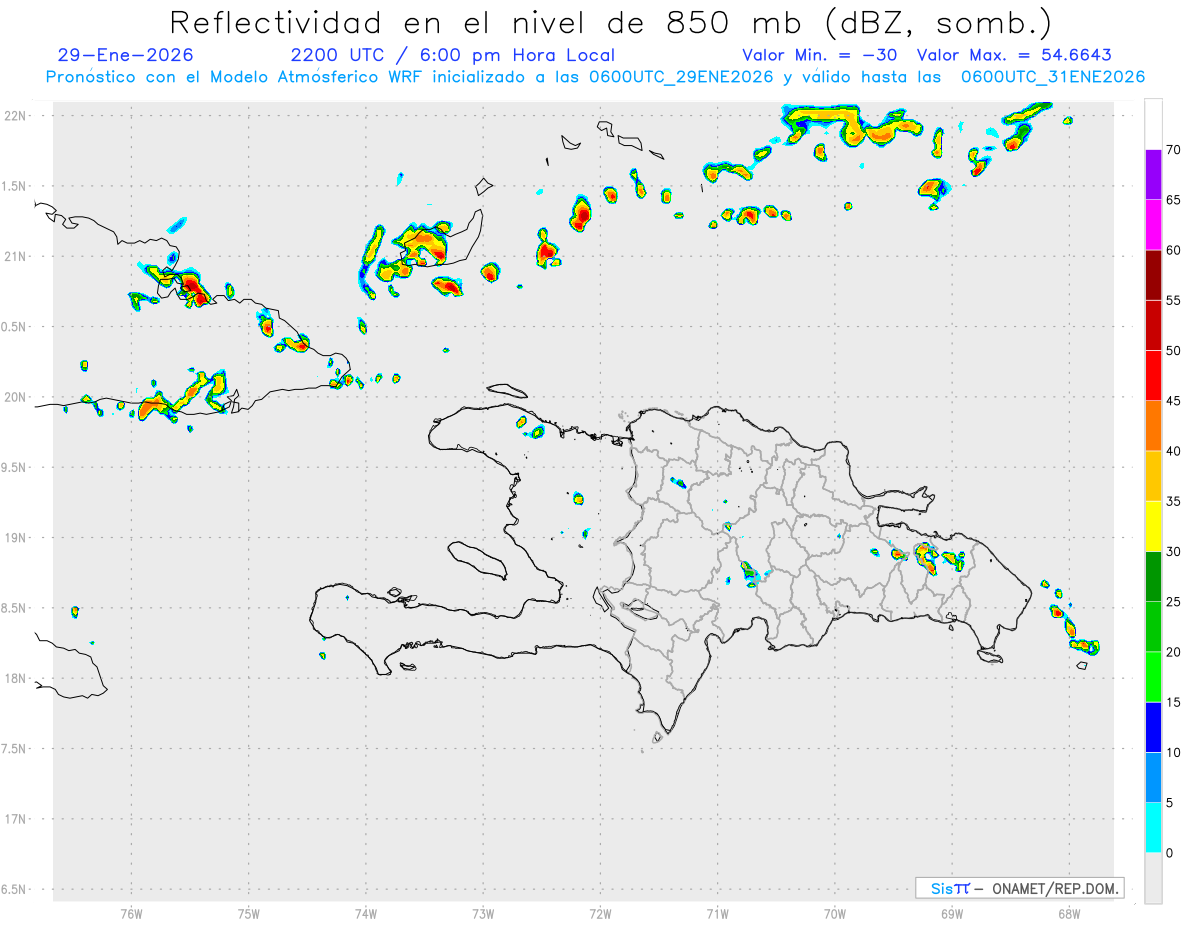
Task: Click the '75W' longitude label
Action: click(x=249, y=914)
